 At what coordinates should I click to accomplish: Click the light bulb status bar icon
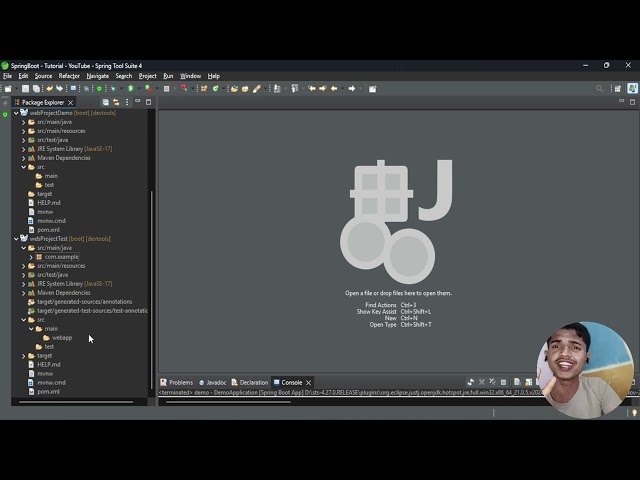pyautogui.click(x=634, y=413)
